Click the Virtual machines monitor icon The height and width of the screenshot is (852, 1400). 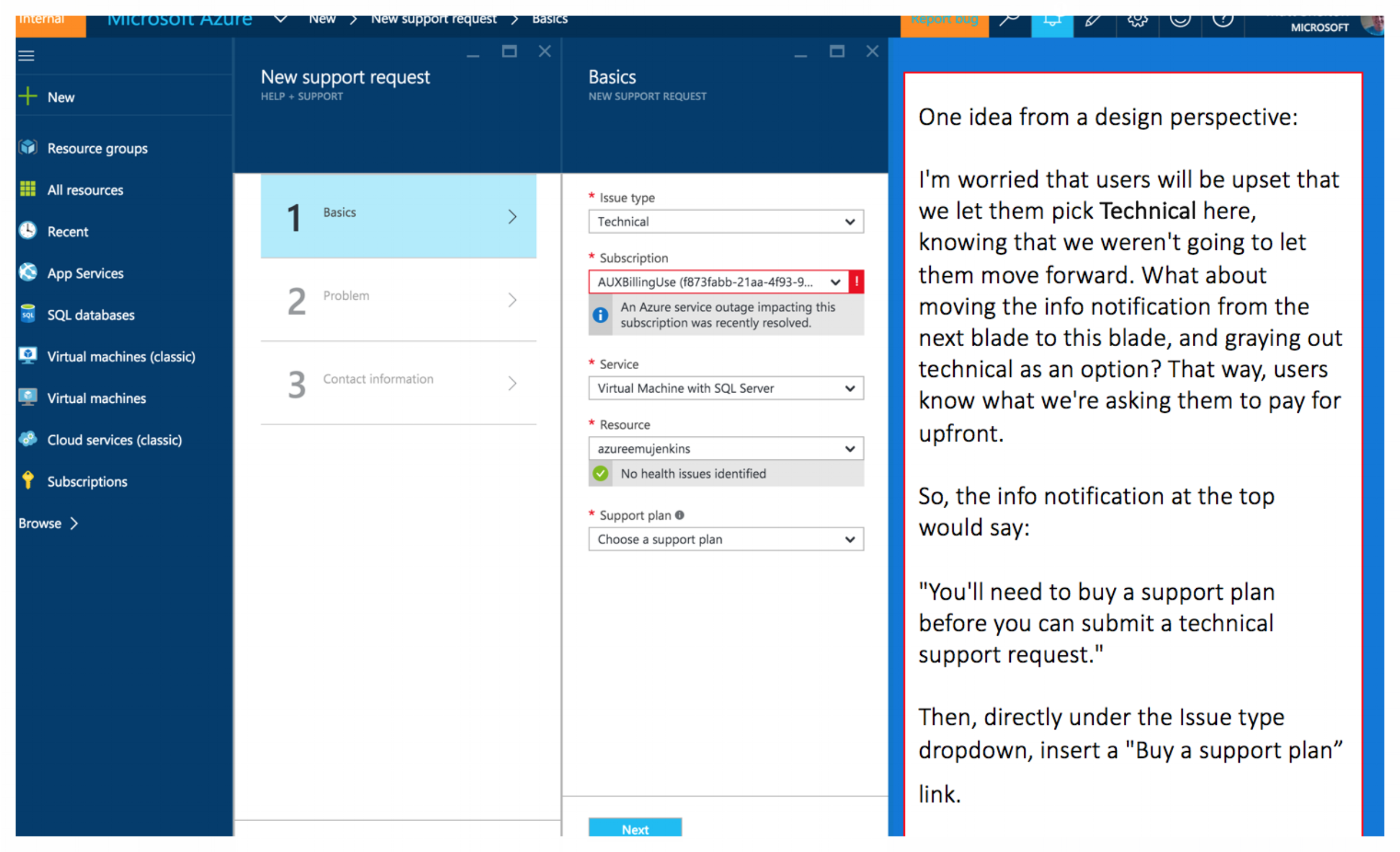point(28,397)
